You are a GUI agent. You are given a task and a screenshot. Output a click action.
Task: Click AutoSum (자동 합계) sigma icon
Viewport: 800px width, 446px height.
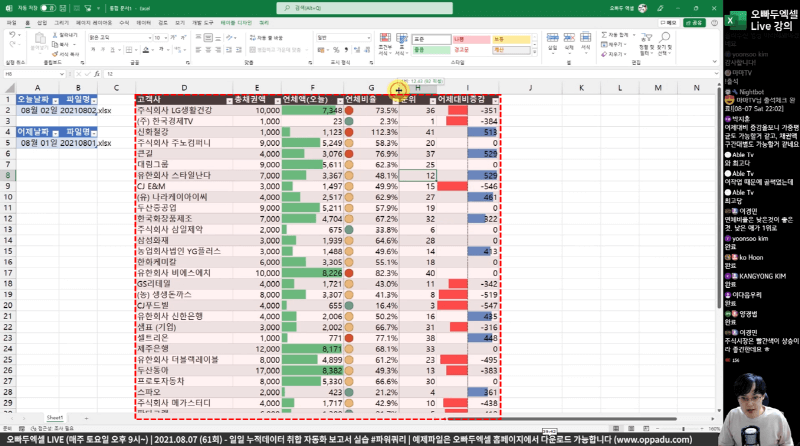pos(604,35)
